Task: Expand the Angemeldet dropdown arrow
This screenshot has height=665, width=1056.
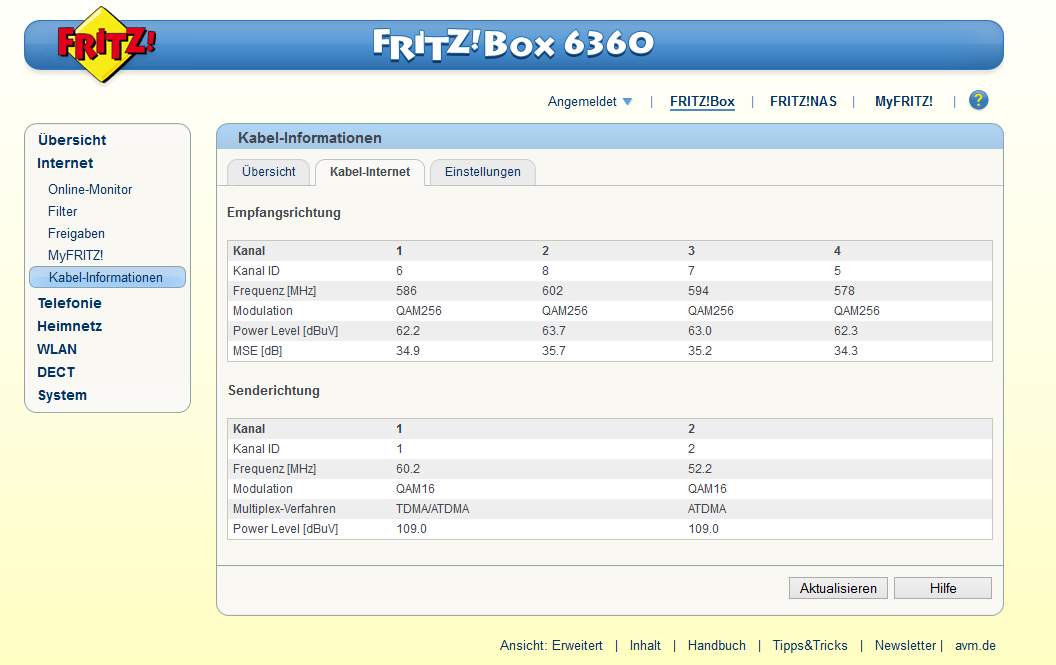Action: pos(627,102)
